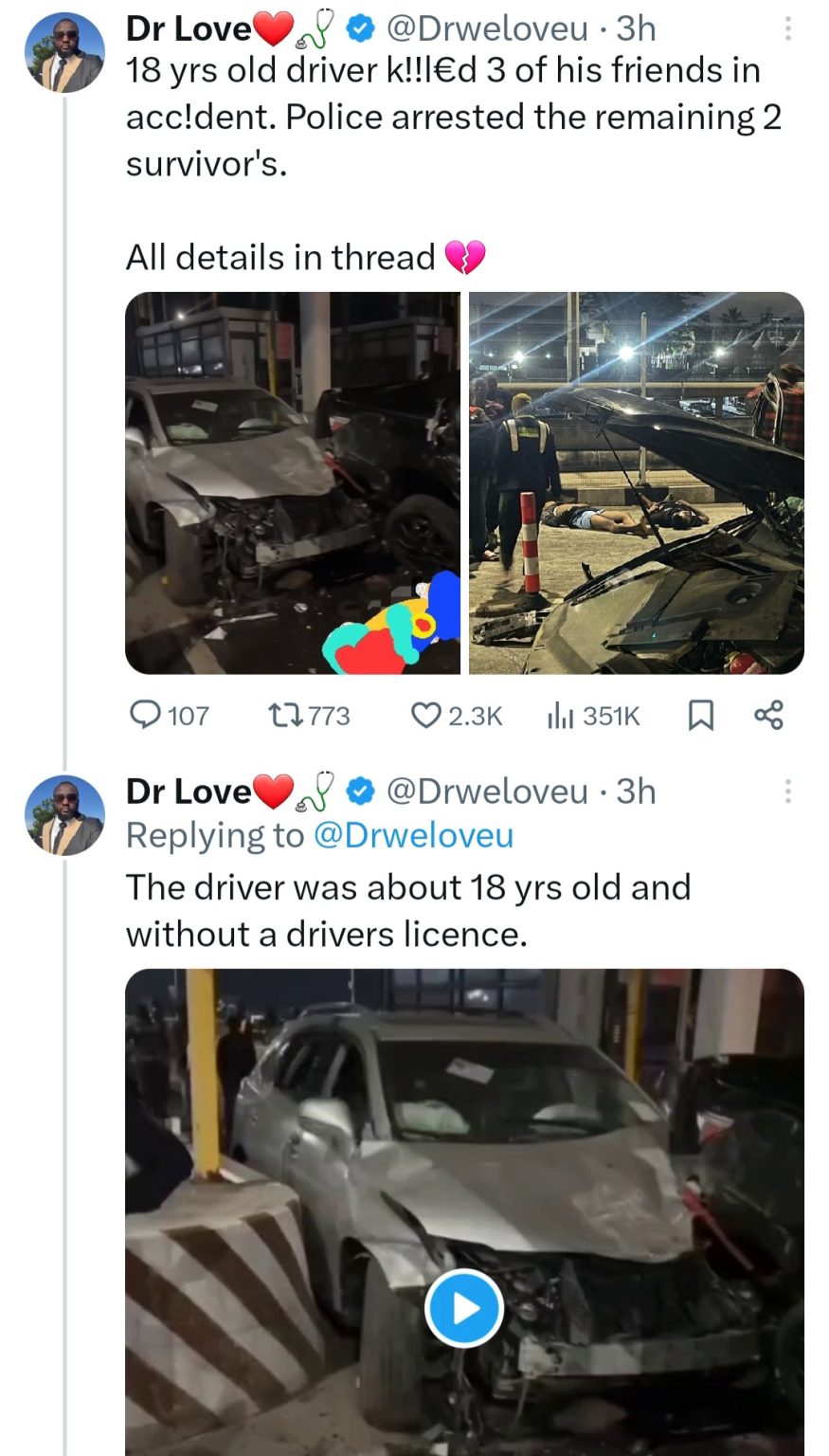Open Dr Love display name on first tweet

point(188,29)
